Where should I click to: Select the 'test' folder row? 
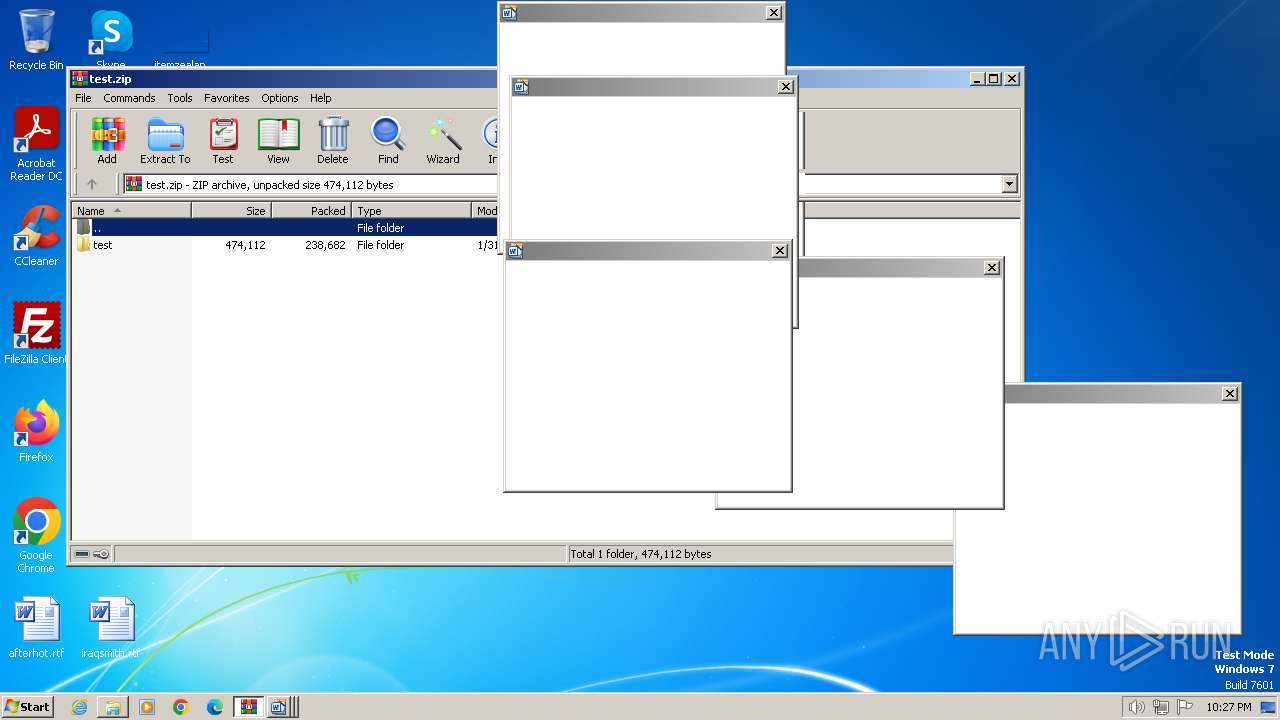[x=285, y=245]
